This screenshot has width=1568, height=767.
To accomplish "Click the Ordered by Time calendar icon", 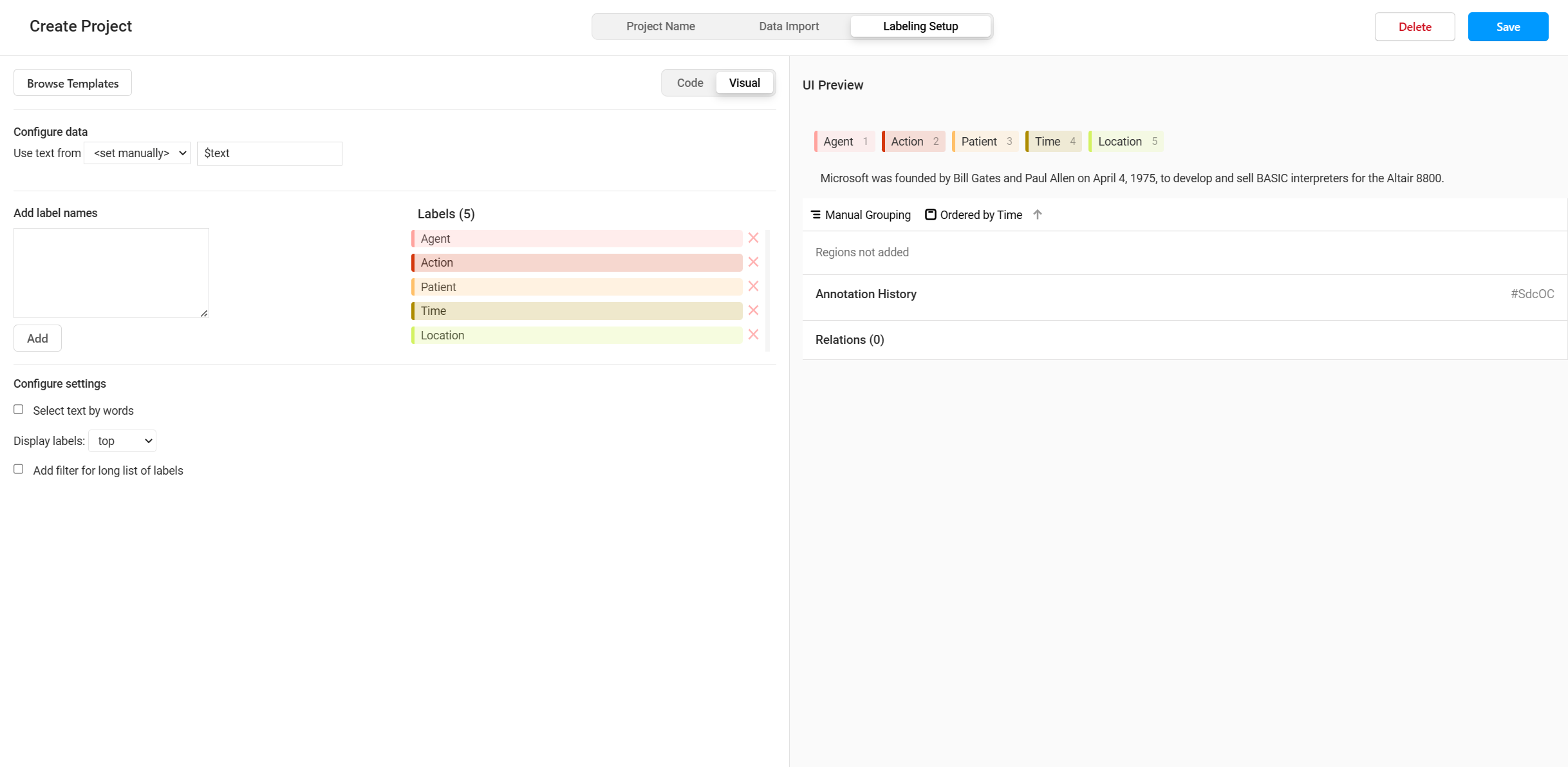I will [x=930, y=214].
